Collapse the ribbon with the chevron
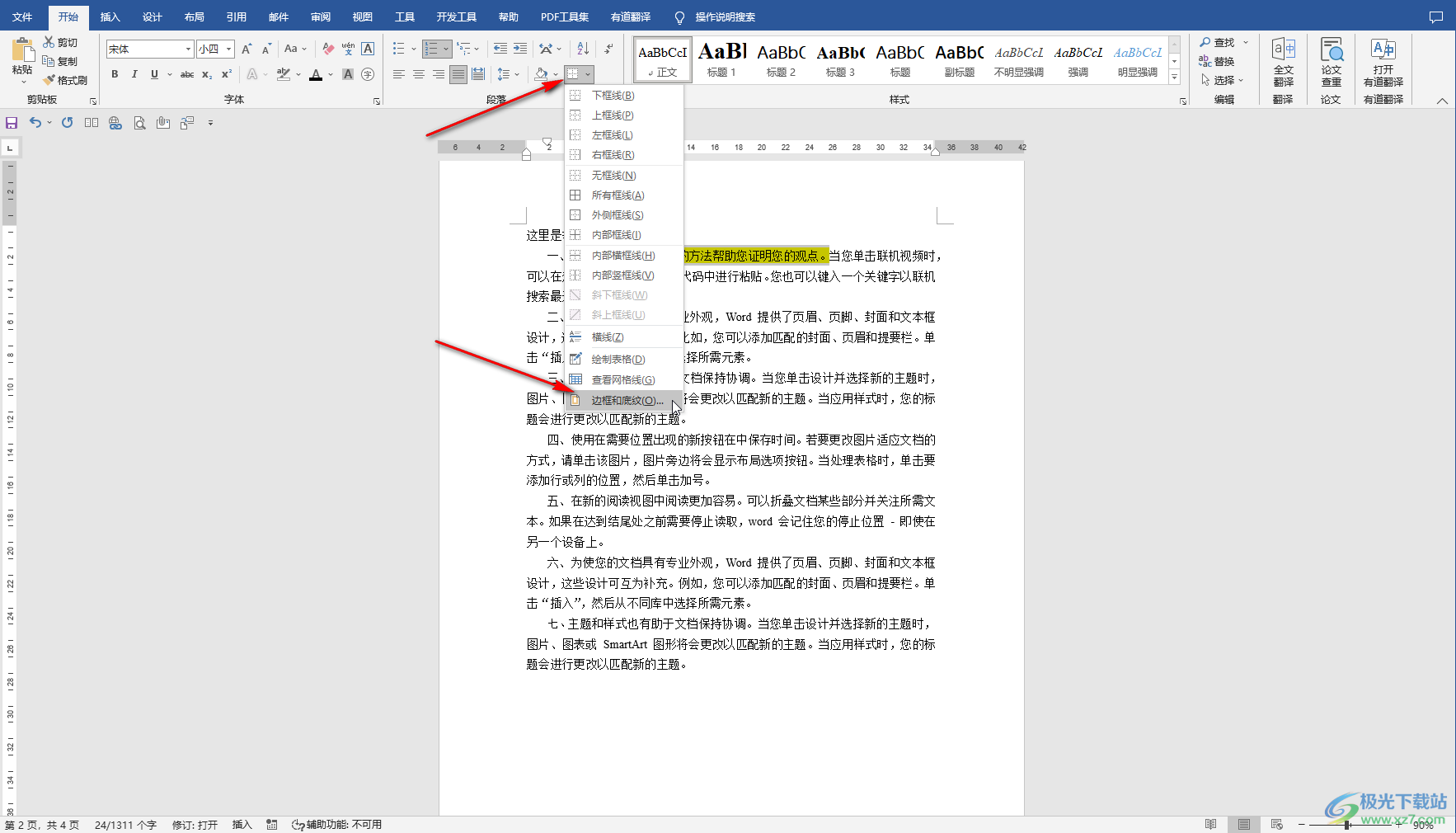 coord(1442,101)
